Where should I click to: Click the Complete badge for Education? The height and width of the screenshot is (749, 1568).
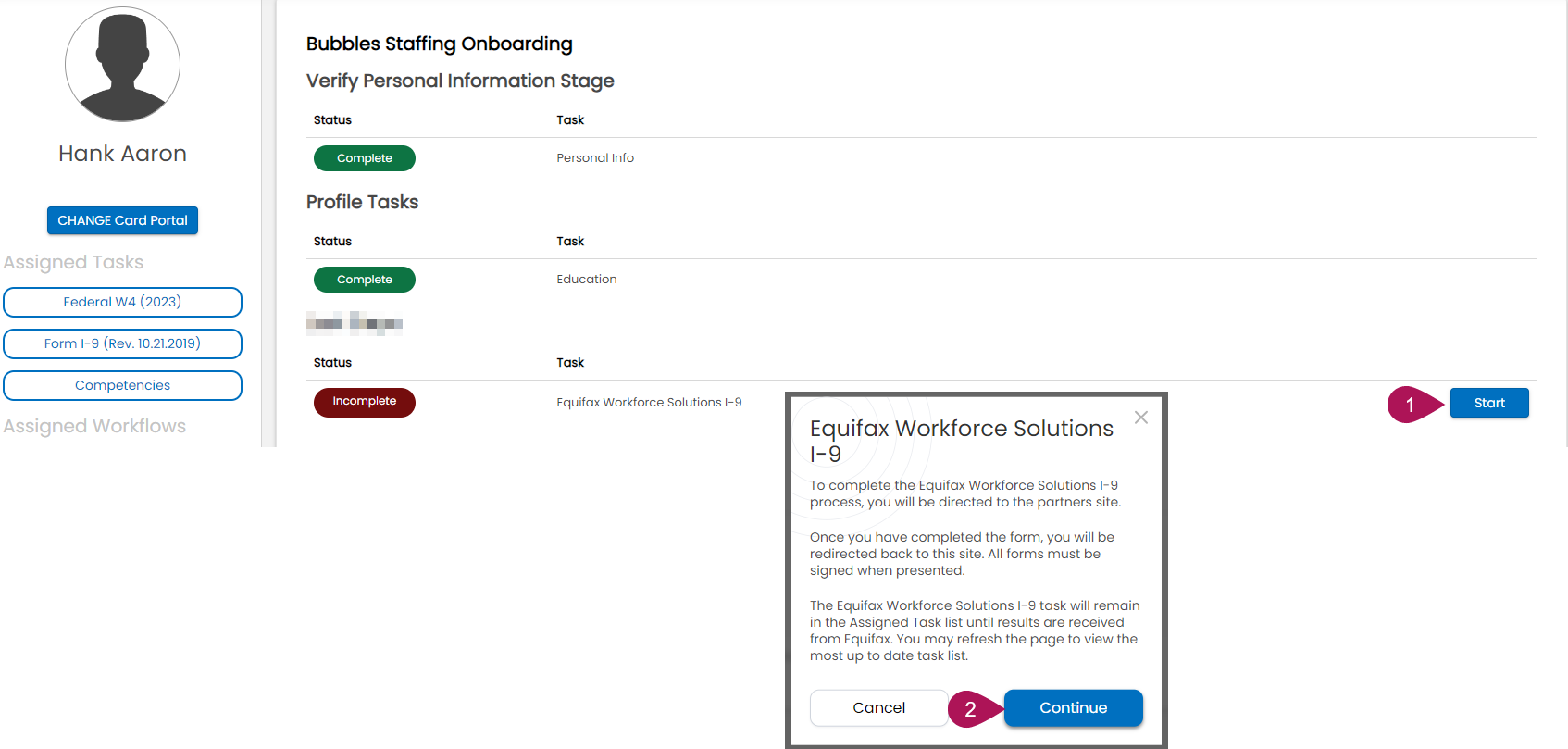364,279
